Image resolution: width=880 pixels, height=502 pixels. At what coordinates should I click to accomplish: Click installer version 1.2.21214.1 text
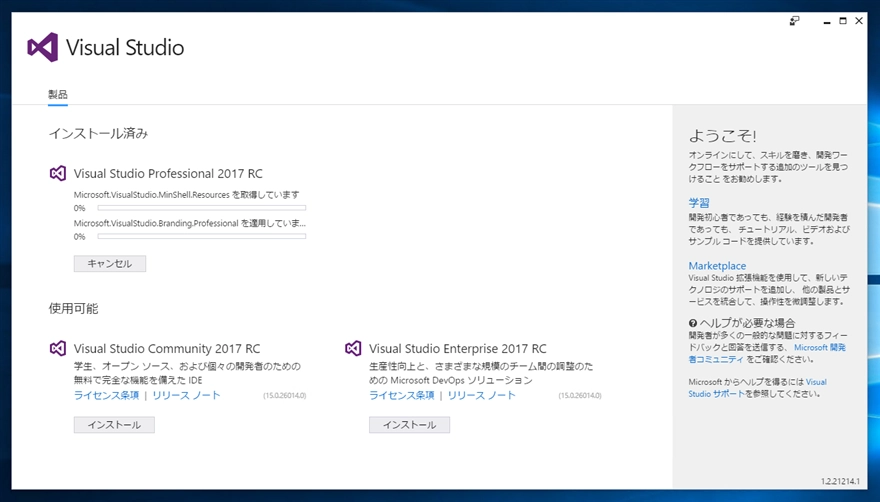(840, 481)
